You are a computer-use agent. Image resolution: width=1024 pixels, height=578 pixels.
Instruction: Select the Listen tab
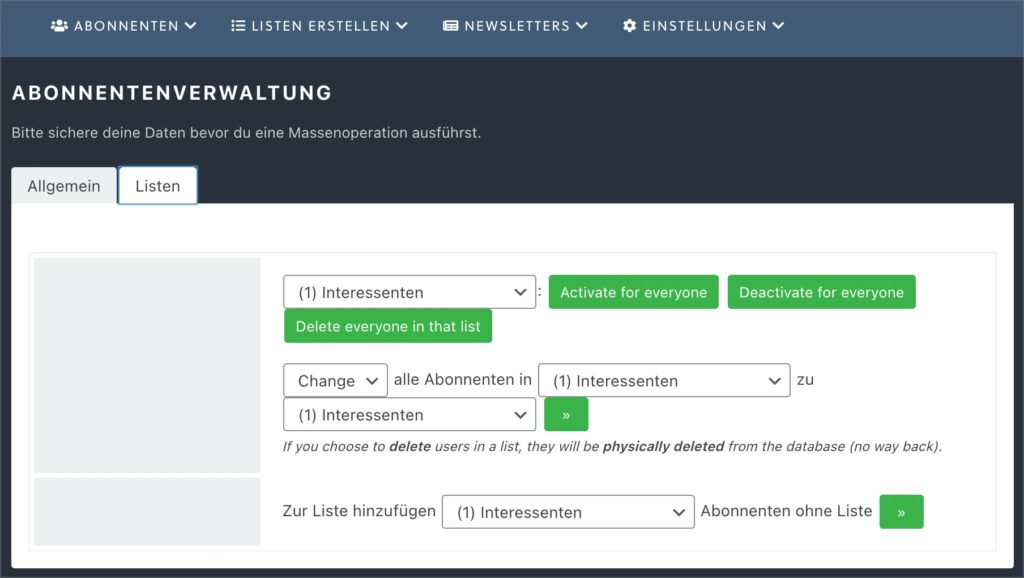pyautogui.click(x=157, y=185)
